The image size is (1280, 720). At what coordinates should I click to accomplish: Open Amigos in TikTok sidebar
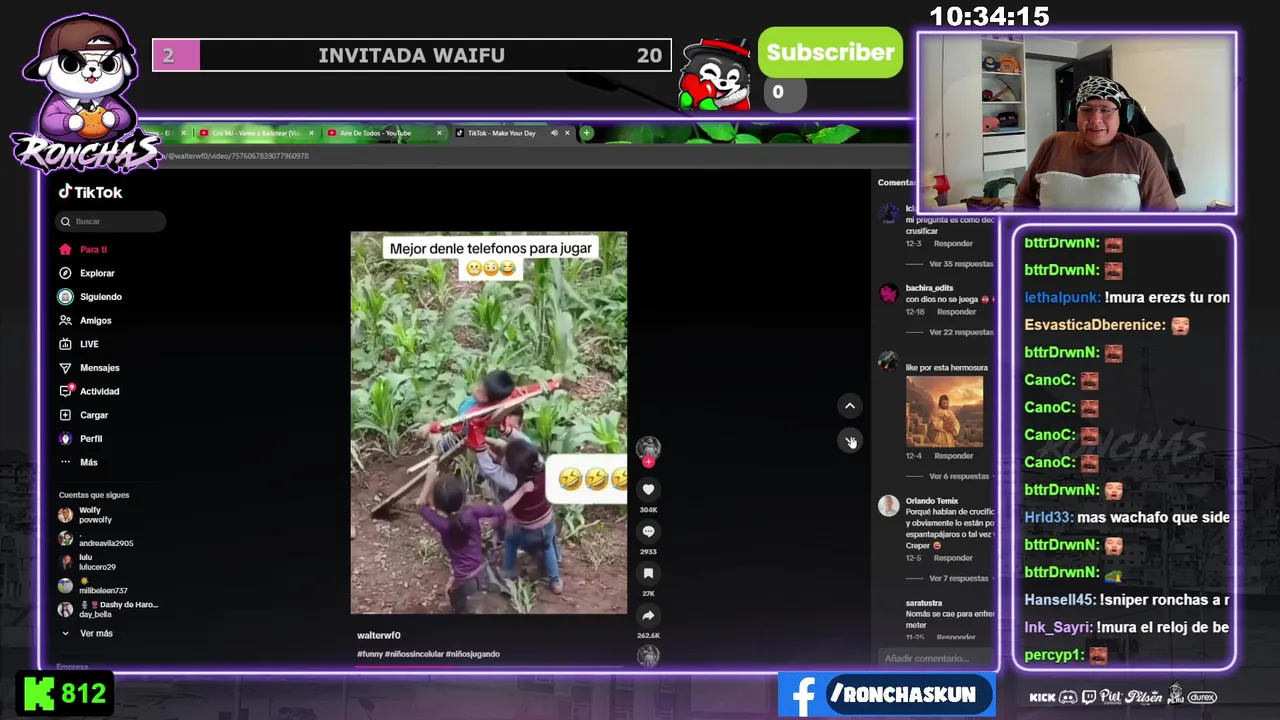[x=85, y=320]
